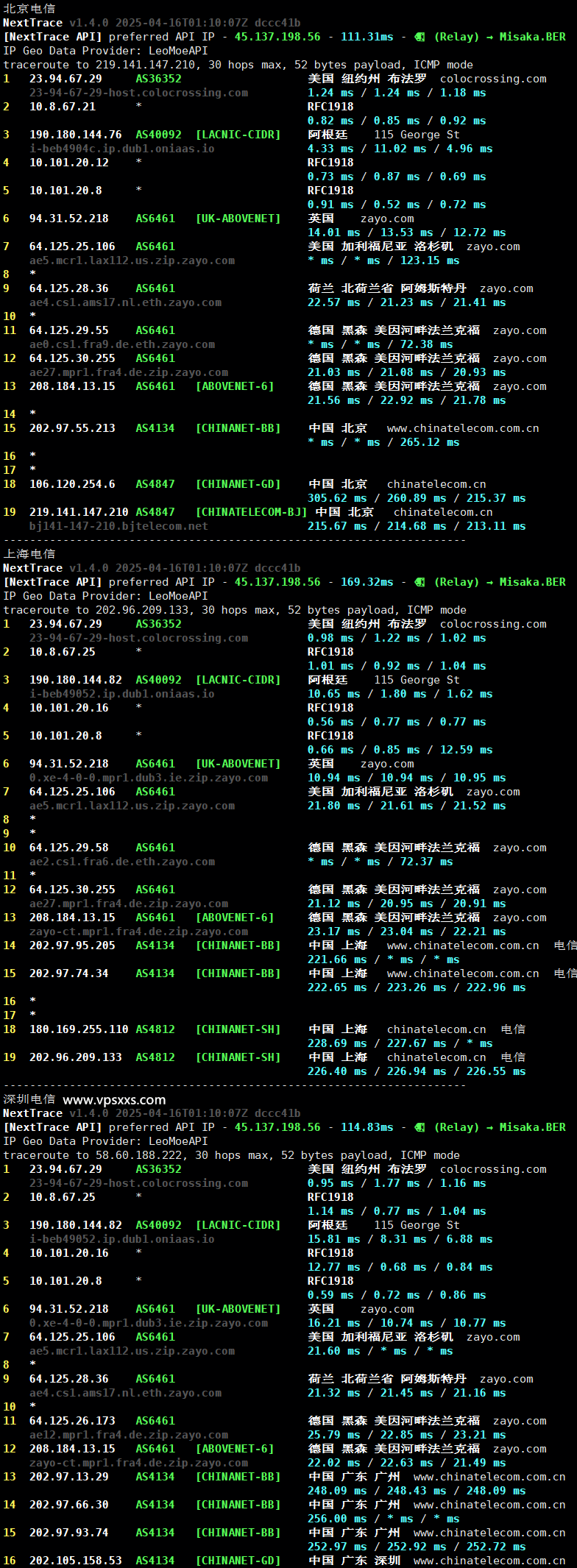Select hostname bj141-147-210.bjtelecom.net
Image resolution: width=577 pixels, height=1568 pixels.
118,526
